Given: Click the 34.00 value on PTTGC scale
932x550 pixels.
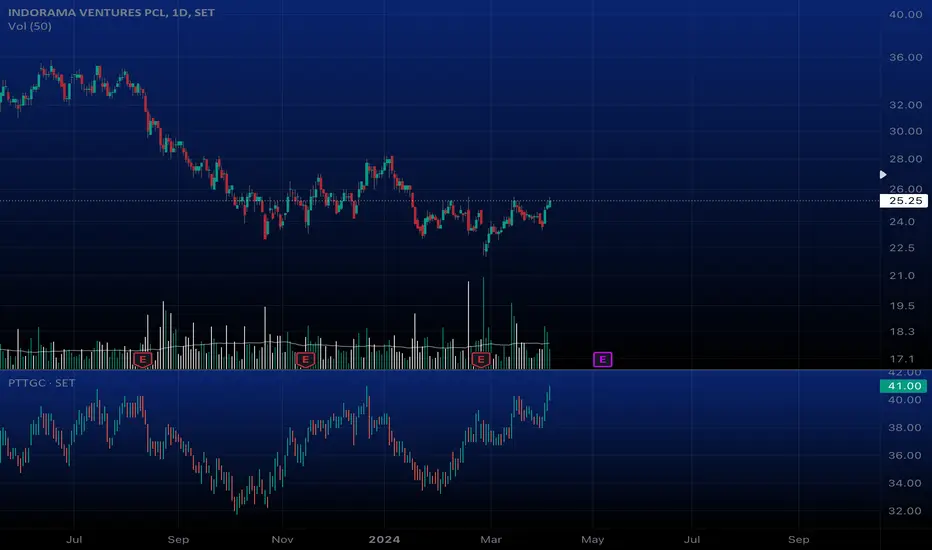Looking at the screenshot, I should coord(905,483).
